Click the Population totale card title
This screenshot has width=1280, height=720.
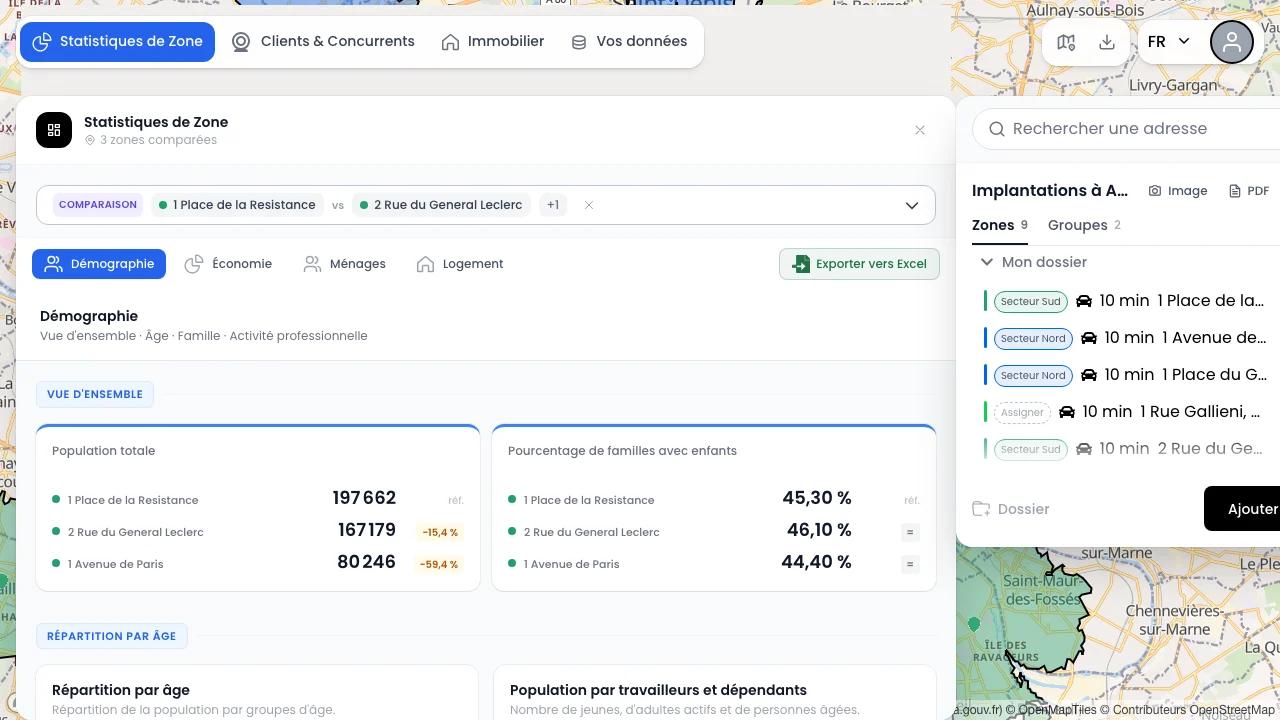104,451
